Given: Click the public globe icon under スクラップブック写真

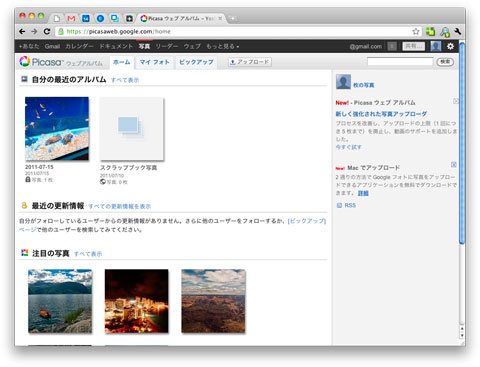Looking at the screenshot, I should [103, 182].
